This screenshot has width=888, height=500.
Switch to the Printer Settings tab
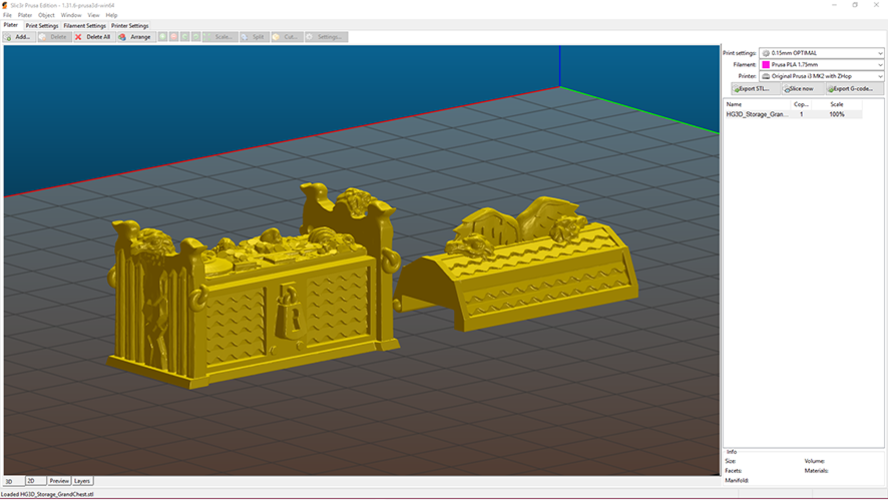(x=130, y=25)
